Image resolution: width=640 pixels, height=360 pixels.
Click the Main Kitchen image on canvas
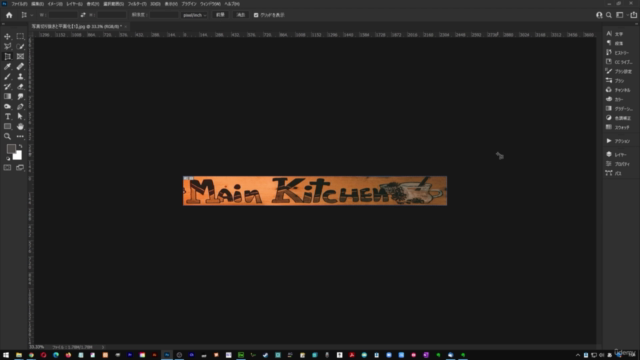click(x=315, y=191)
